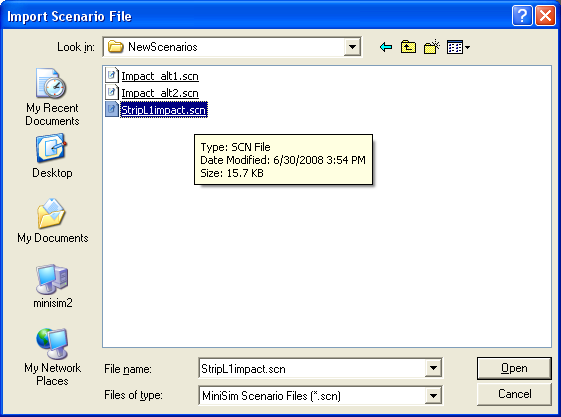Open My Network Places
The height and width of the screenshot is (417, 561).
pos(53,357)
